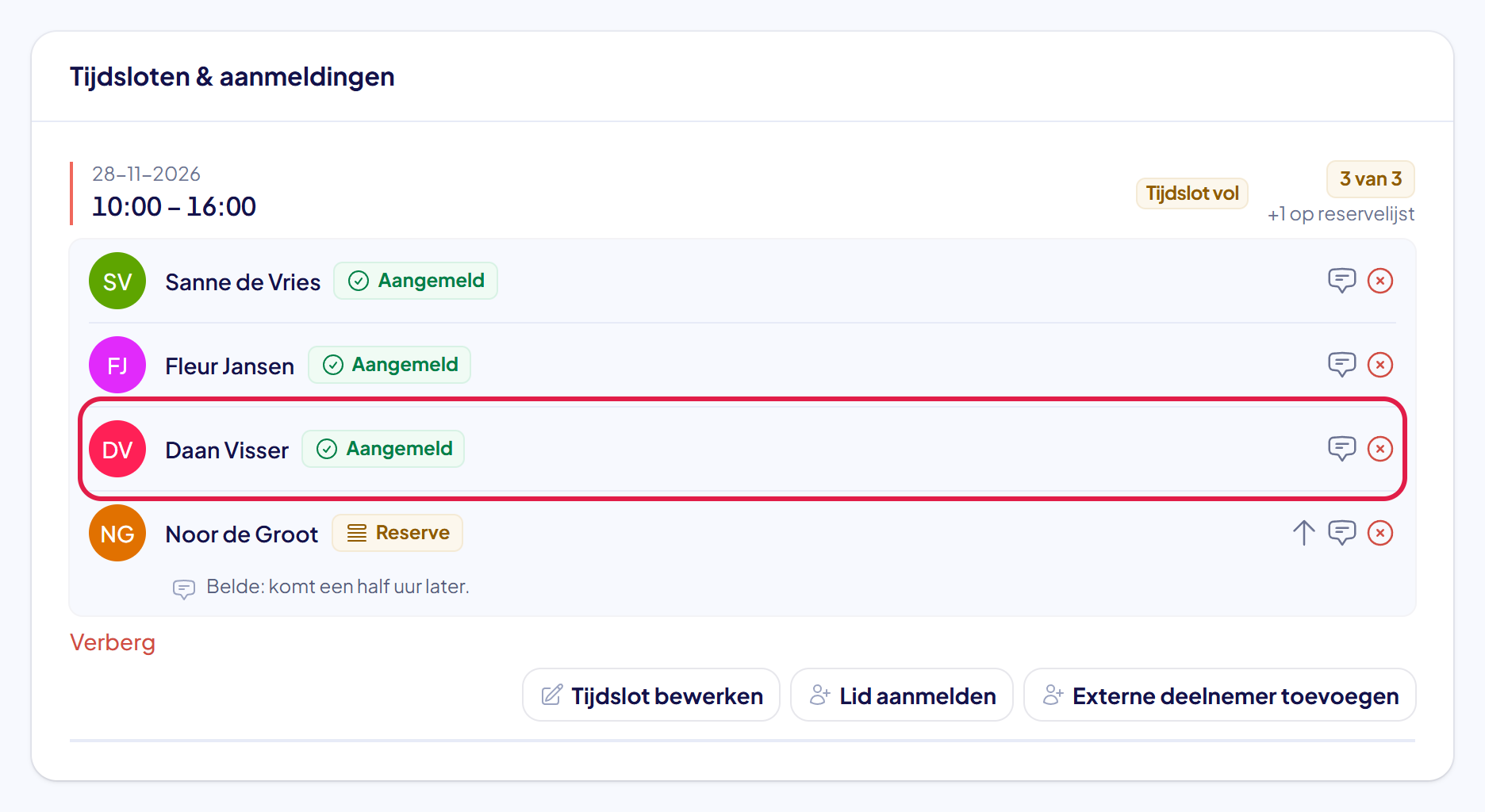Remove Fleur Jansen from the timeslot
The width and height of the screenshot is (1485, 812).
click(x=1380, y=365)
